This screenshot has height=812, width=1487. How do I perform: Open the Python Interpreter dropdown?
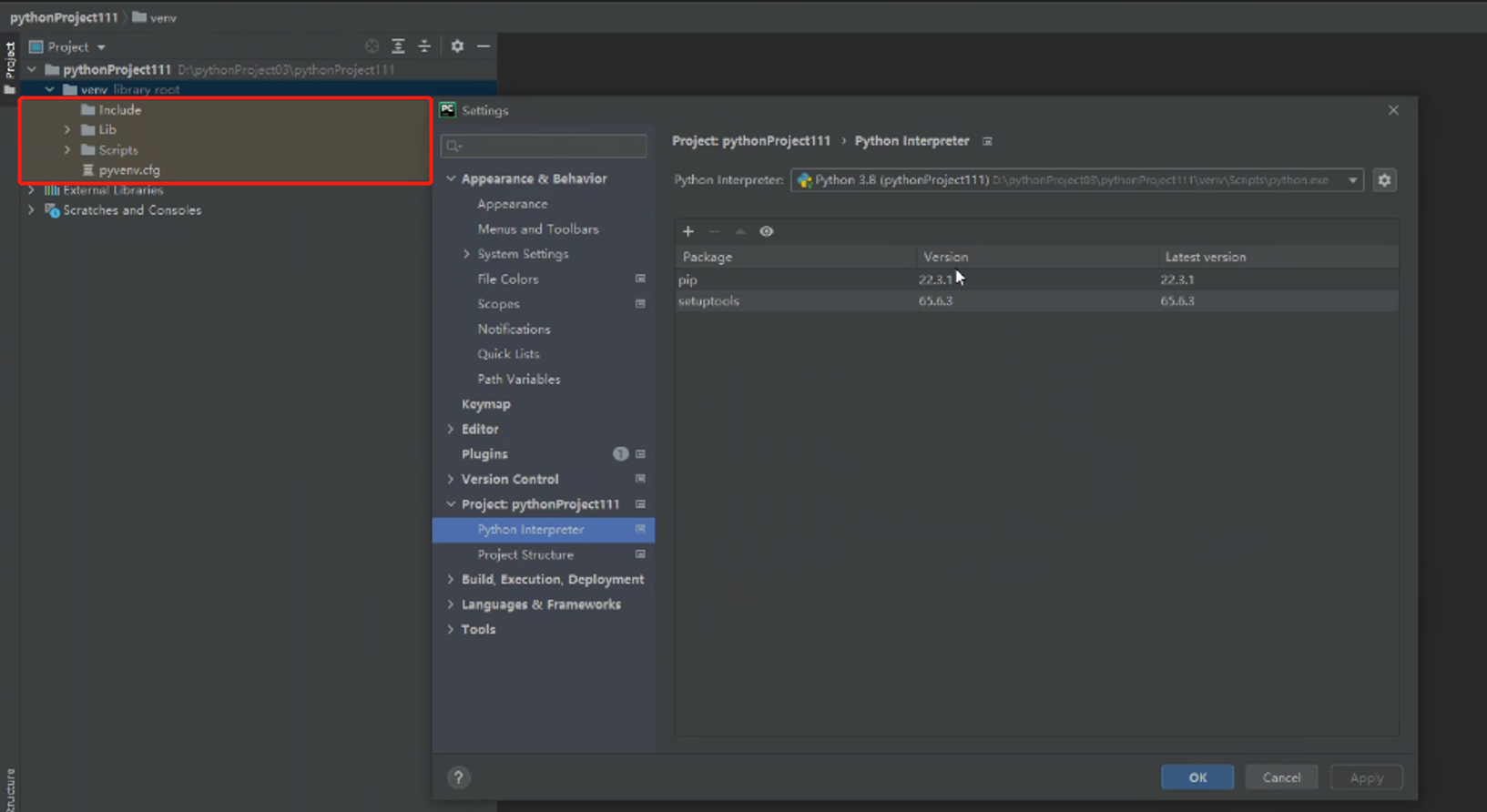tap(1077, 180)
